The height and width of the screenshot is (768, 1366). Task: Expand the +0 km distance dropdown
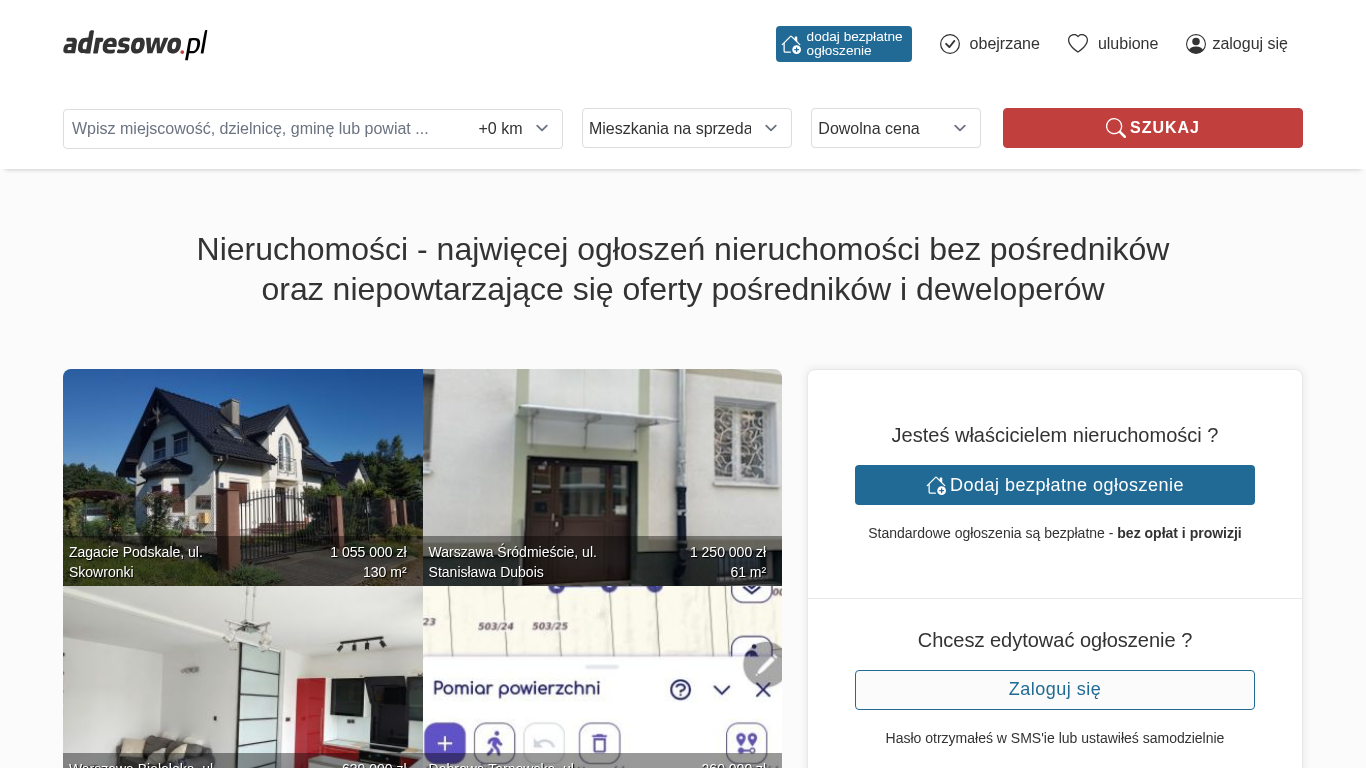(x=514, y=129)
